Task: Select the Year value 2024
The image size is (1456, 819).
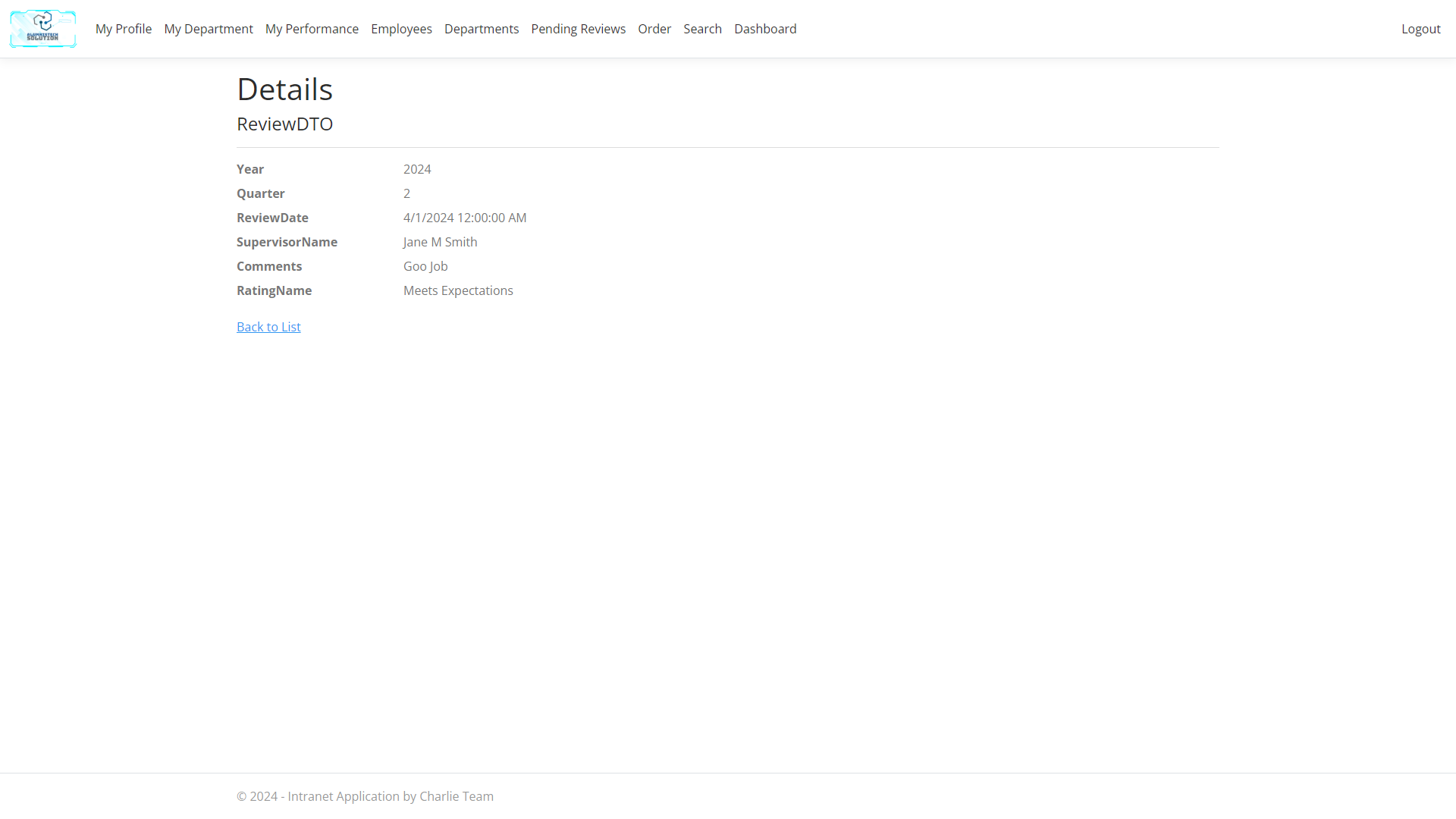Action: (417, 169)
